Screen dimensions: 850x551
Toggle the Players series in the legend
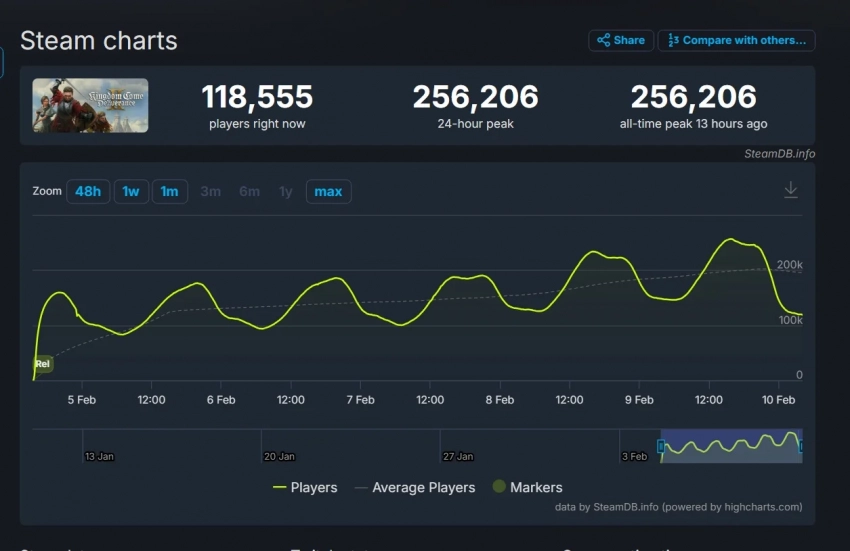pos(305,488)
